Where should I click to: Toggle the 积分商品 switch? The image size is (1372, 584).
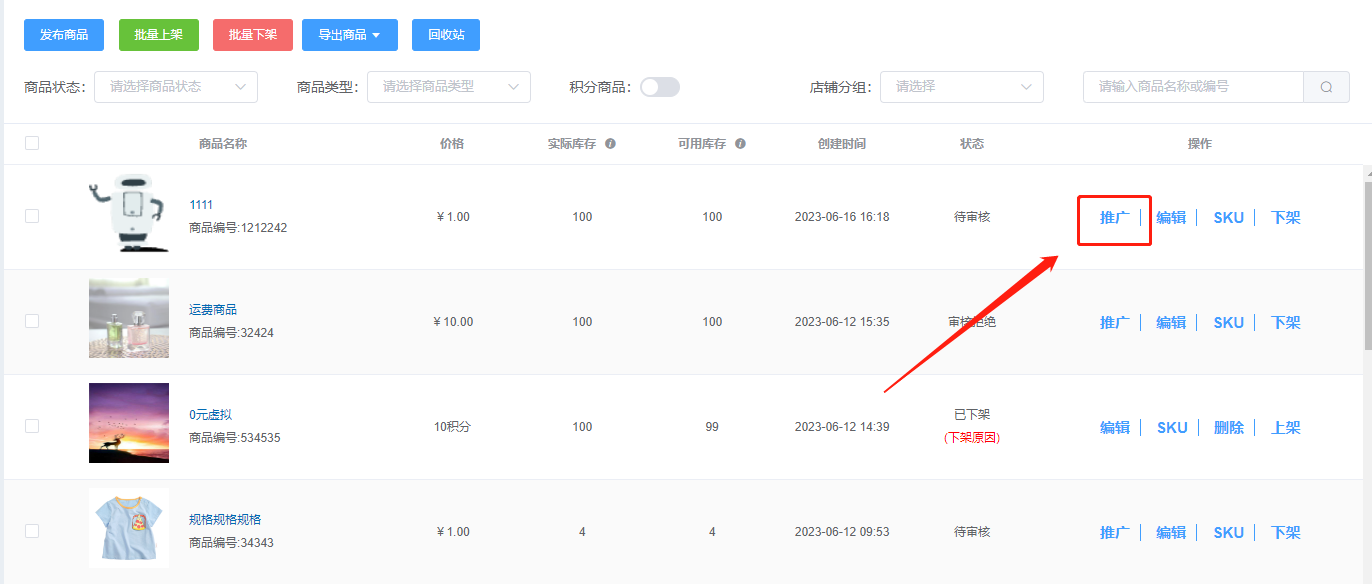[660, 87]
